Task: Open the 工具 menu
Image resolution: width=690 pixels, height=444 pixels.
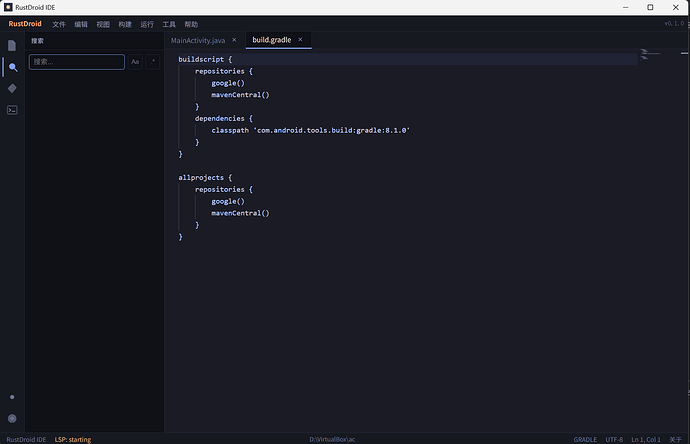Action: [169, 24]
